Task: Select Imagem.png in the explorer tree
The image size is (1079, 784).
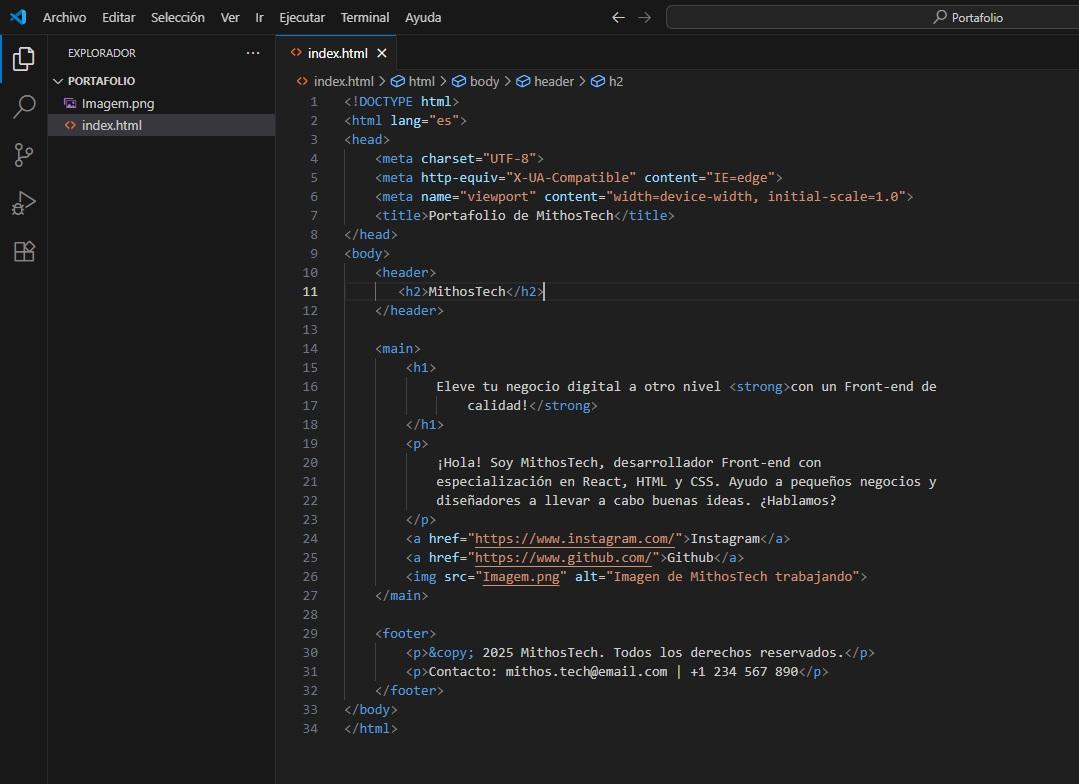Action: point(162,103)
